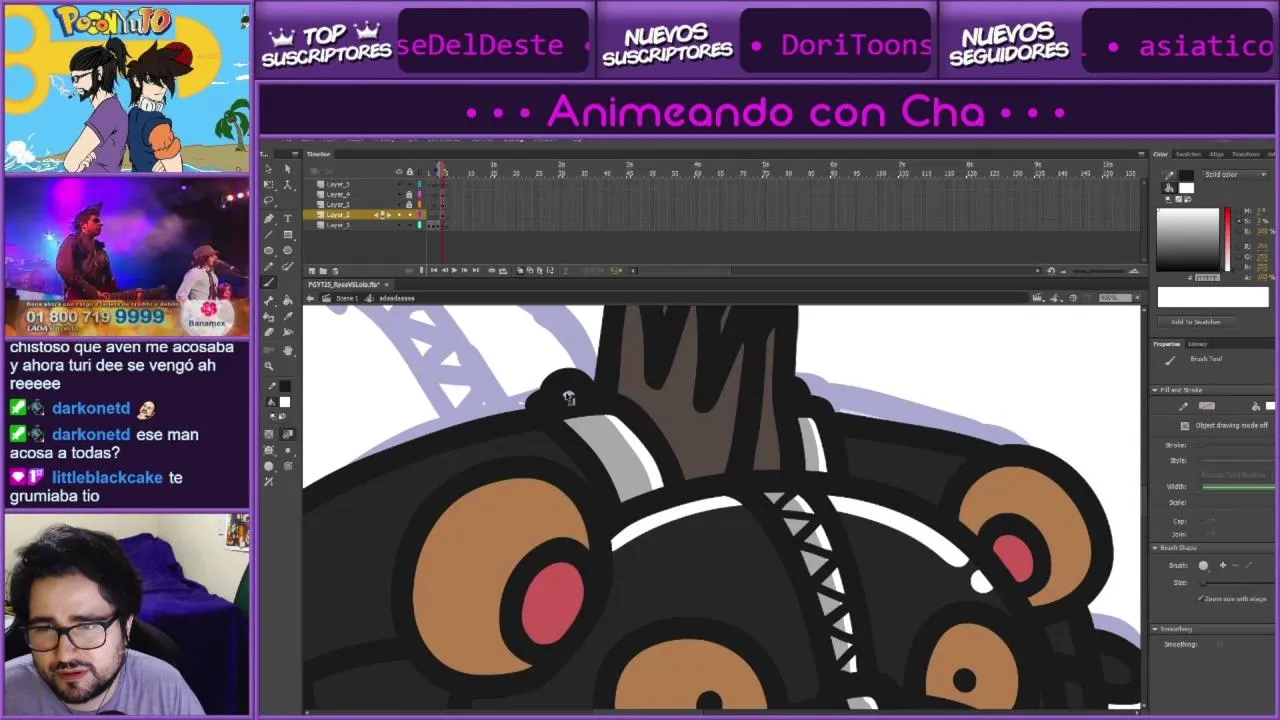
Task: Delete layer using trash icon
Action: click(x=335, y=270)
